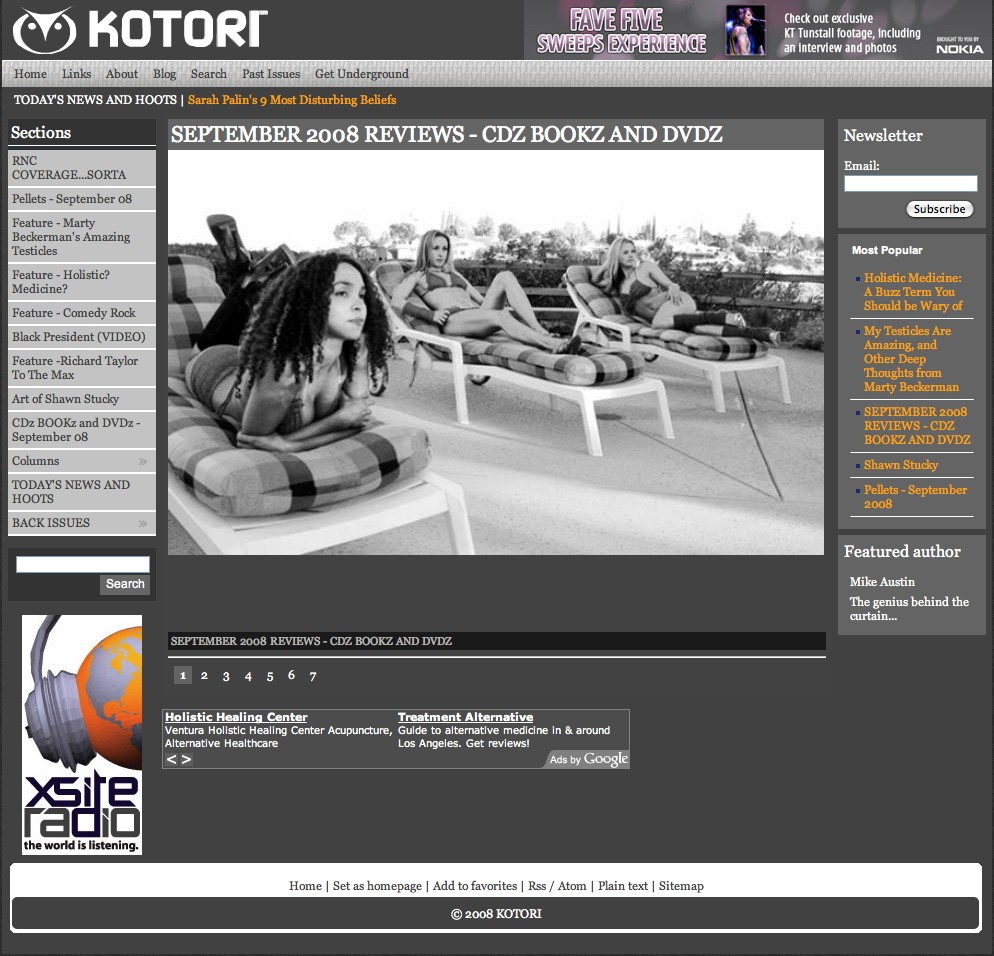Click the footer Home link
The height and width of the screenshot is (956, 994).
tap(306, 886)
